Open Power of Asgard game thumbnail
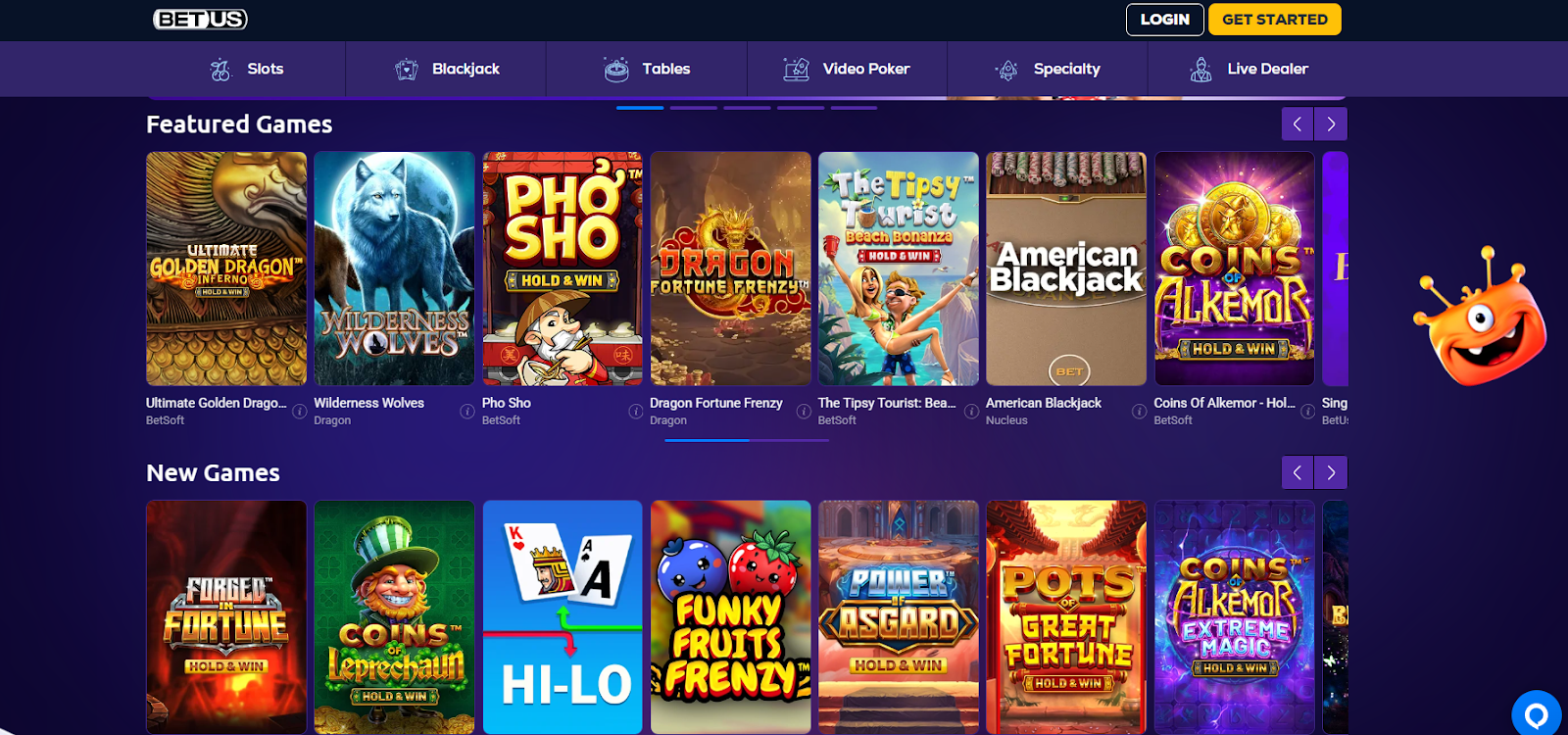Image resolution: width=1568 pixels, height=735 pixels. pos(899,617)
